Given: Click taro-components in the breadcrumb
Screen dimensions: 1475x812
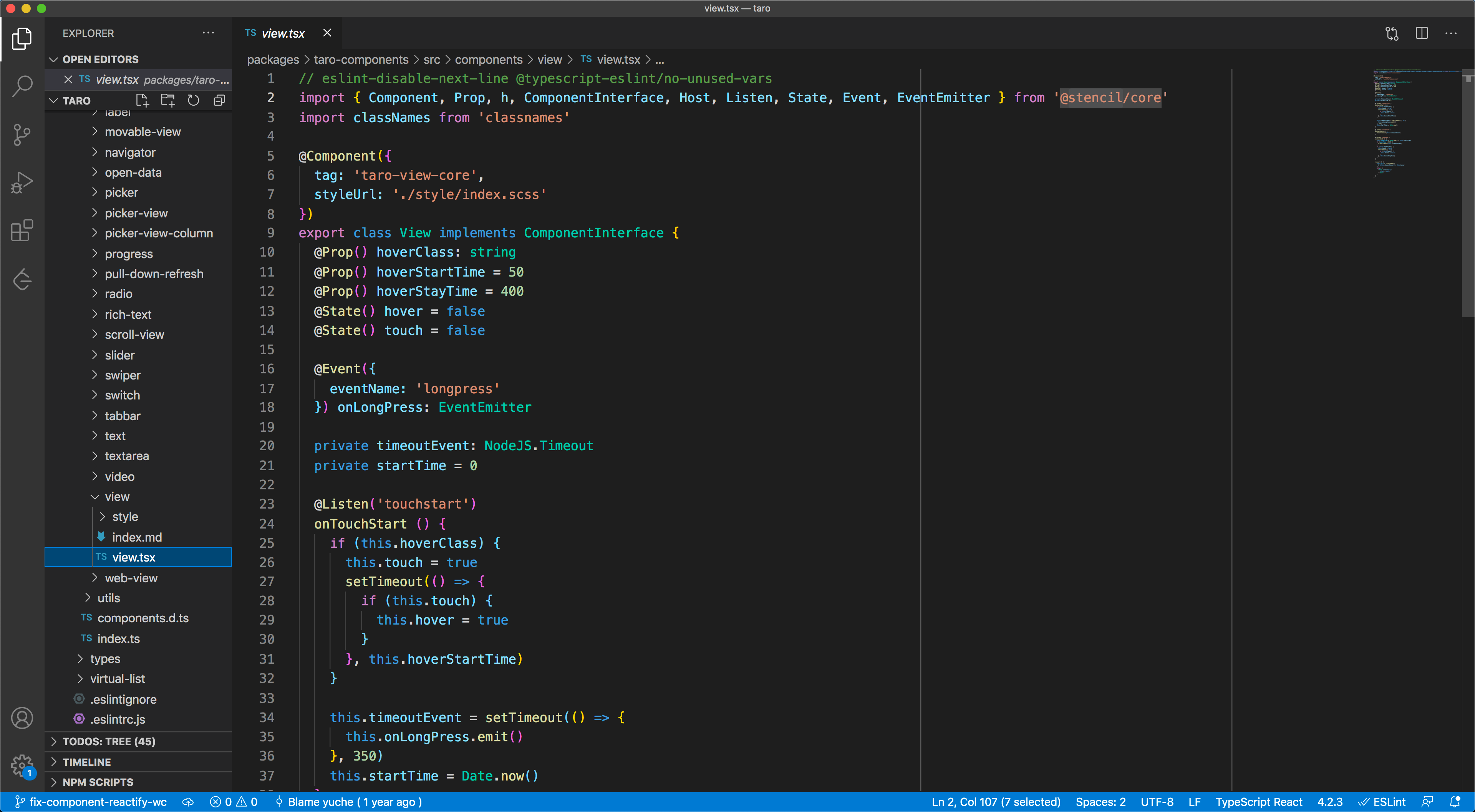Looking at the screenshot, I should tap(361, 60).
